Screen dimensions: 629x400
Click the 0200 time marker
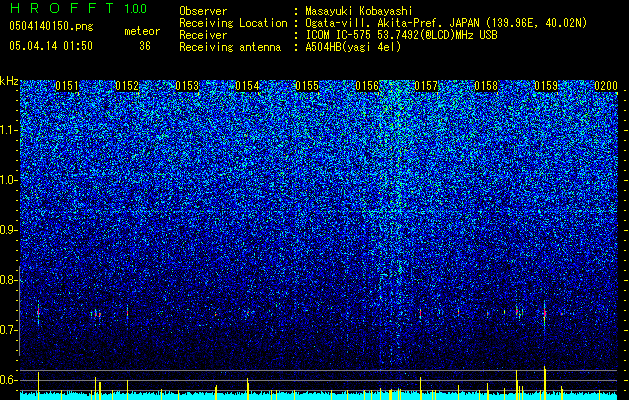606,86
